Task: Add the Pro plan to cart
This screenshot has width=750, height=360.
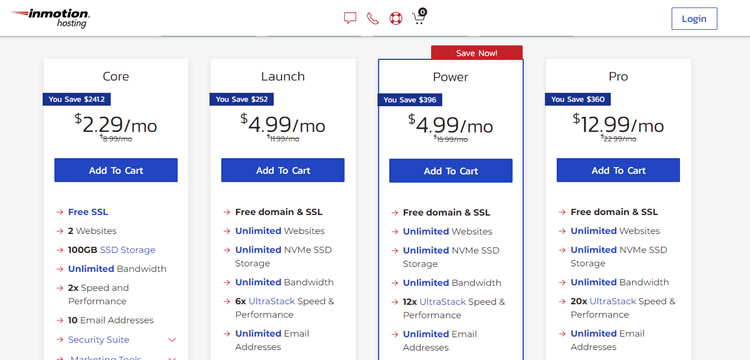Action: coord(618,170)
